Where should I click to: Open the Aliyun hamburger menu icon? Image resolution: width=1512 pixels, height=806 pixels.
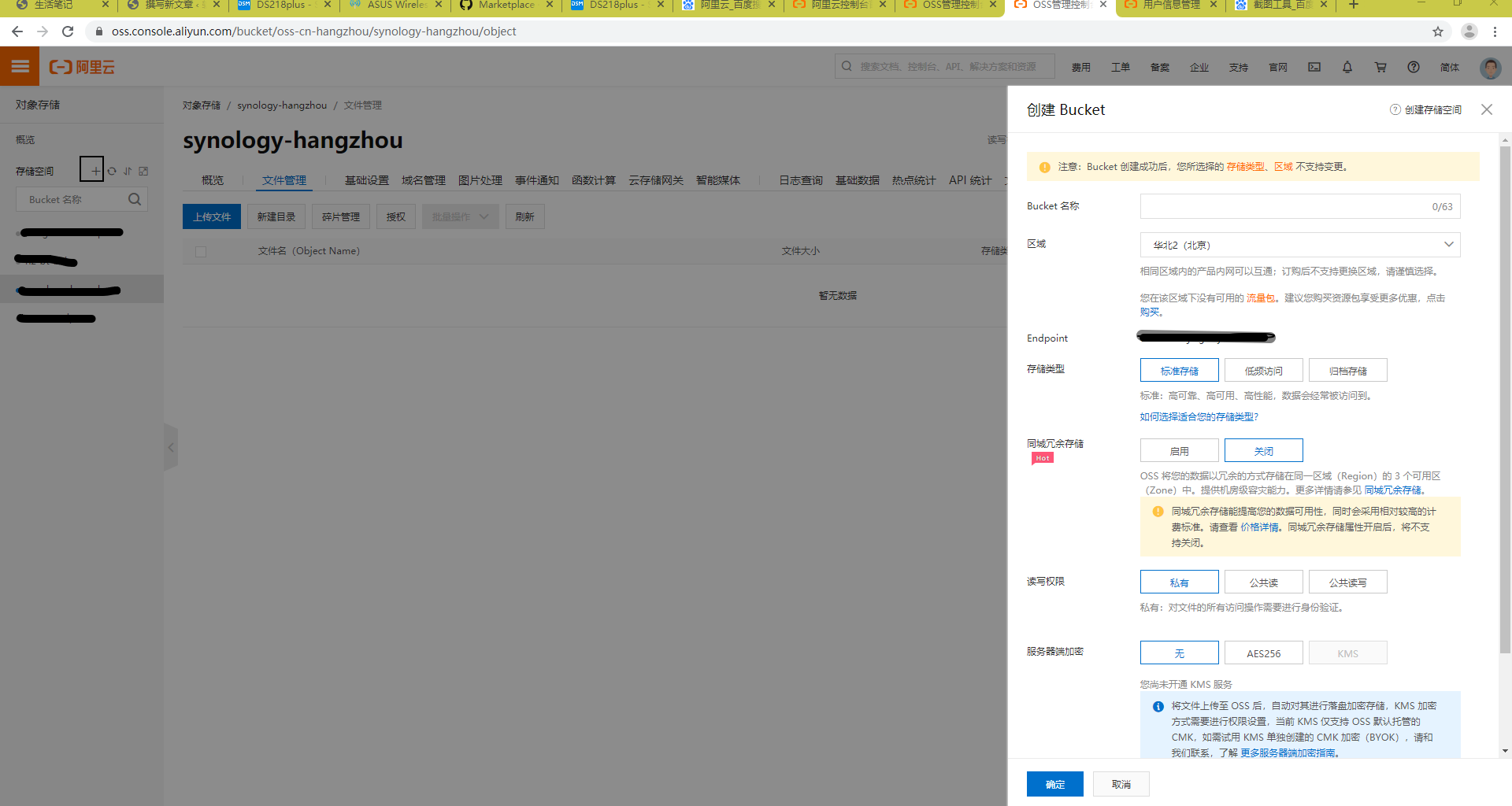[x=20, y=67]
